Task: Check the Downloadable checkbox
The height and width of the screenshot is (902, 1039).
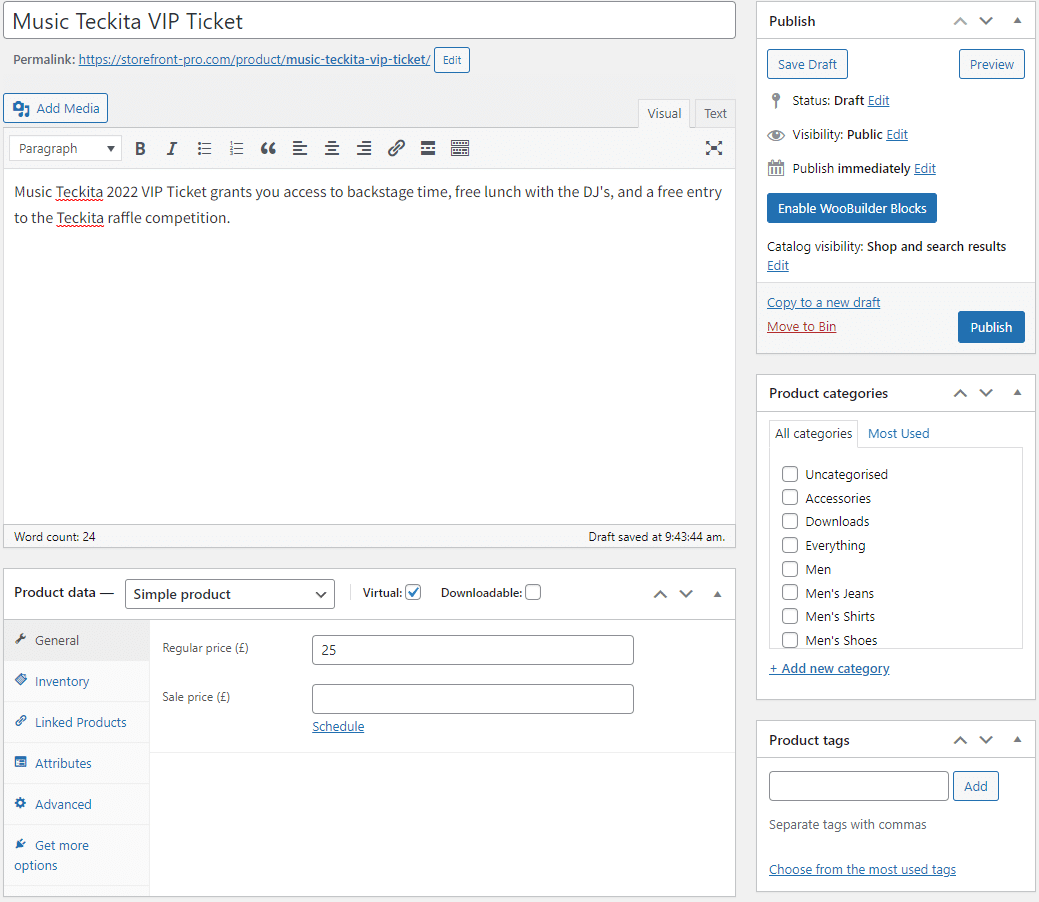Action: [x=533, y=592]
